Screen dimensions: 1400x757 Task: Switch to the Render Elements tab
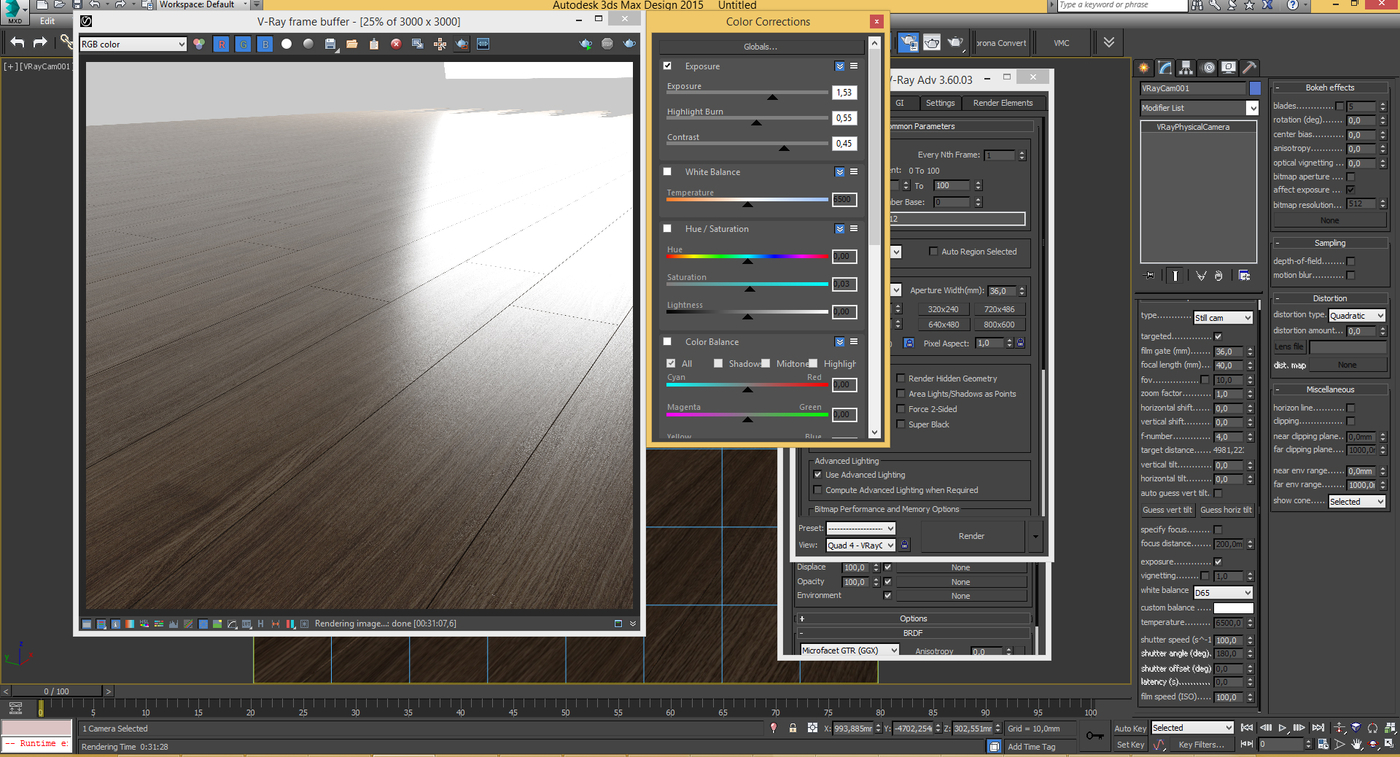point(1002,103)
